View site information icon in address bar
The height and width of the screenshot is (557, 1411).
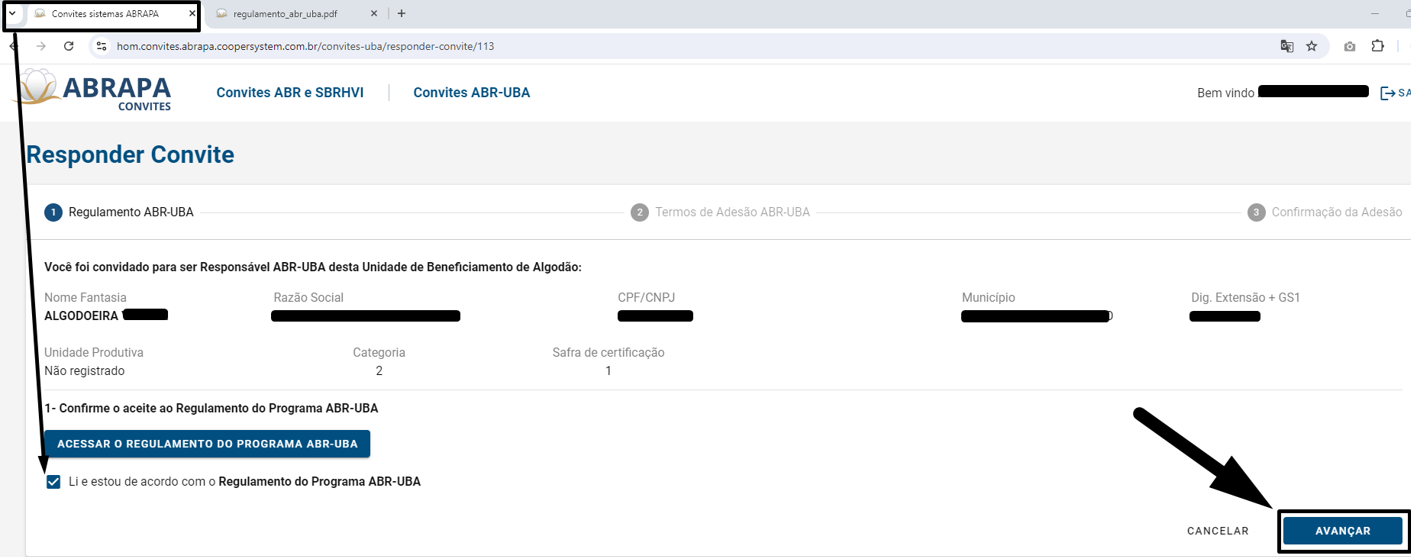click(x=100, y=46)
